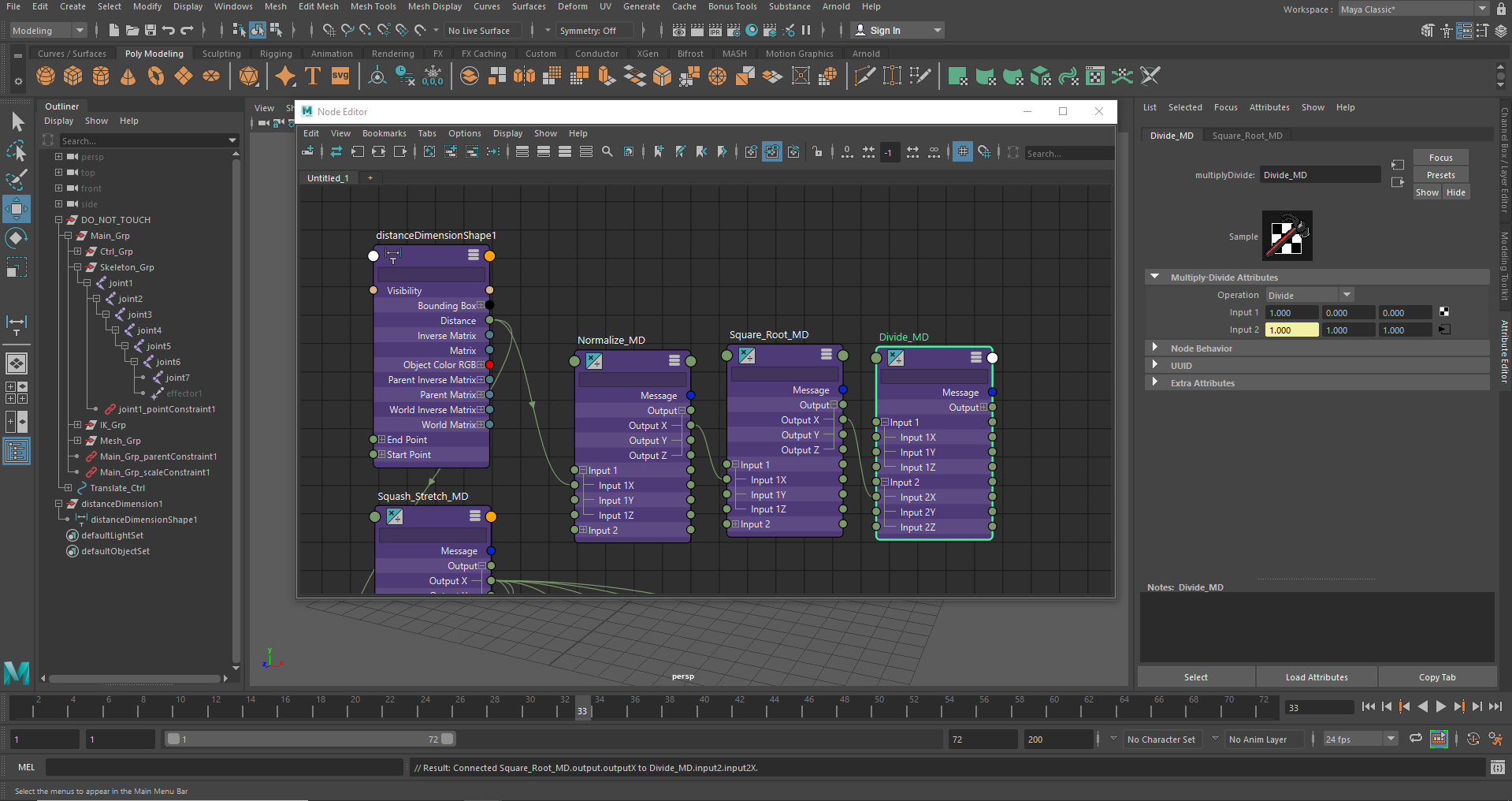Open the Mesh Tools menu

[373, 6]
